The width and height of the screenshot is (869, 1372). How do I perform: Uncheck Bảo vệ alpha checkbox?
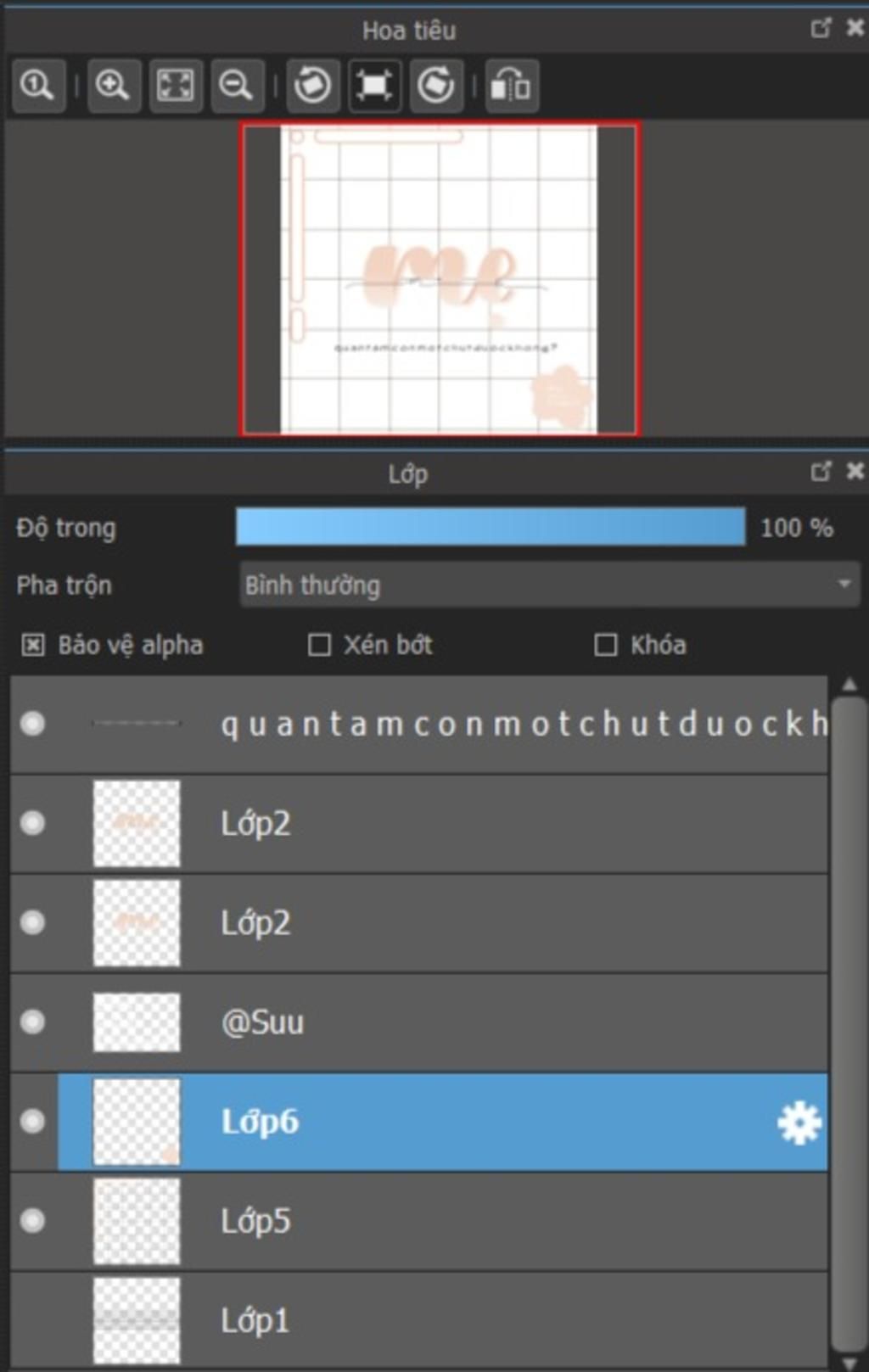point(32,645)
